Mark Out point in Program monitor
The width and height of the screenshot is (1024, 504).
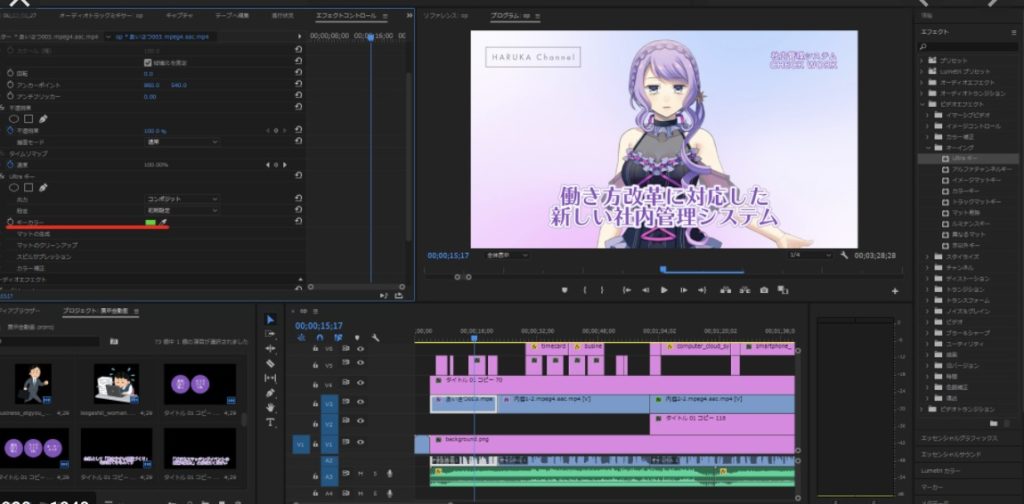602,291
